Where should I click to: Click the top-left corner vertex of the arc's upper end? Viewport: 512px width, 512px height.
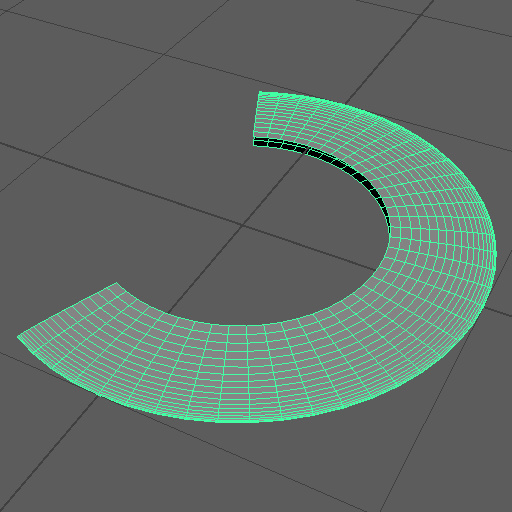tap(259, 92)
